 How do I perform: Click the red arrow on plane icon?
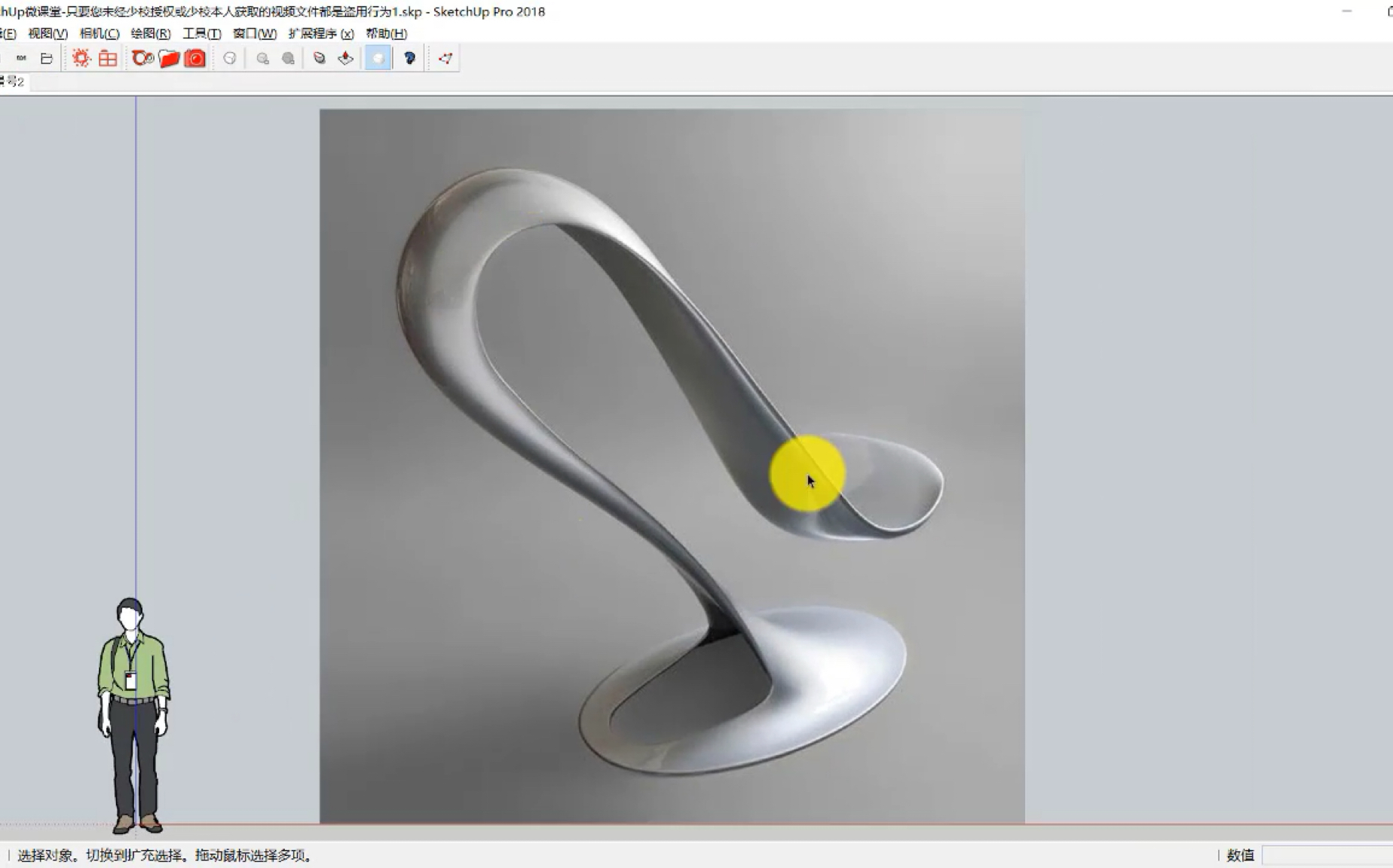pyautogui.click(x=346, y=58)
